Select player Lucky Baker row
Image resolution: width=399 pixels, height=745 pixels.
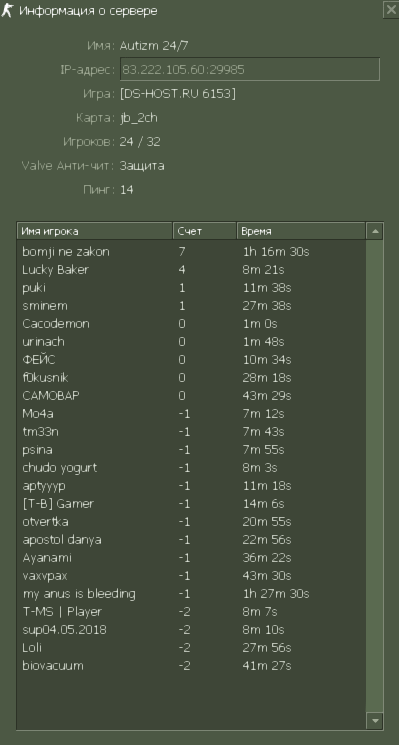[191, 269]
